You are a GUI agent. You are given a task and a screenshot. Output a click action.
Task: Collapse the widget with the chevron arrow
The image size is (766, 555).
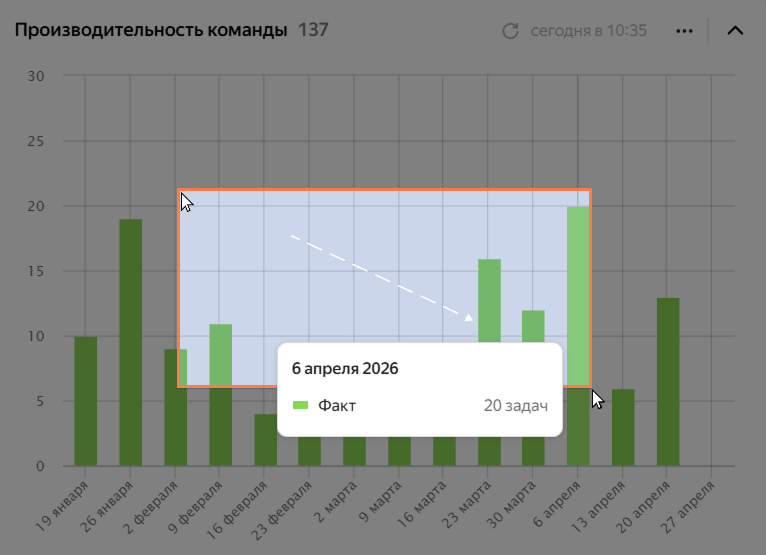point(735,31)
